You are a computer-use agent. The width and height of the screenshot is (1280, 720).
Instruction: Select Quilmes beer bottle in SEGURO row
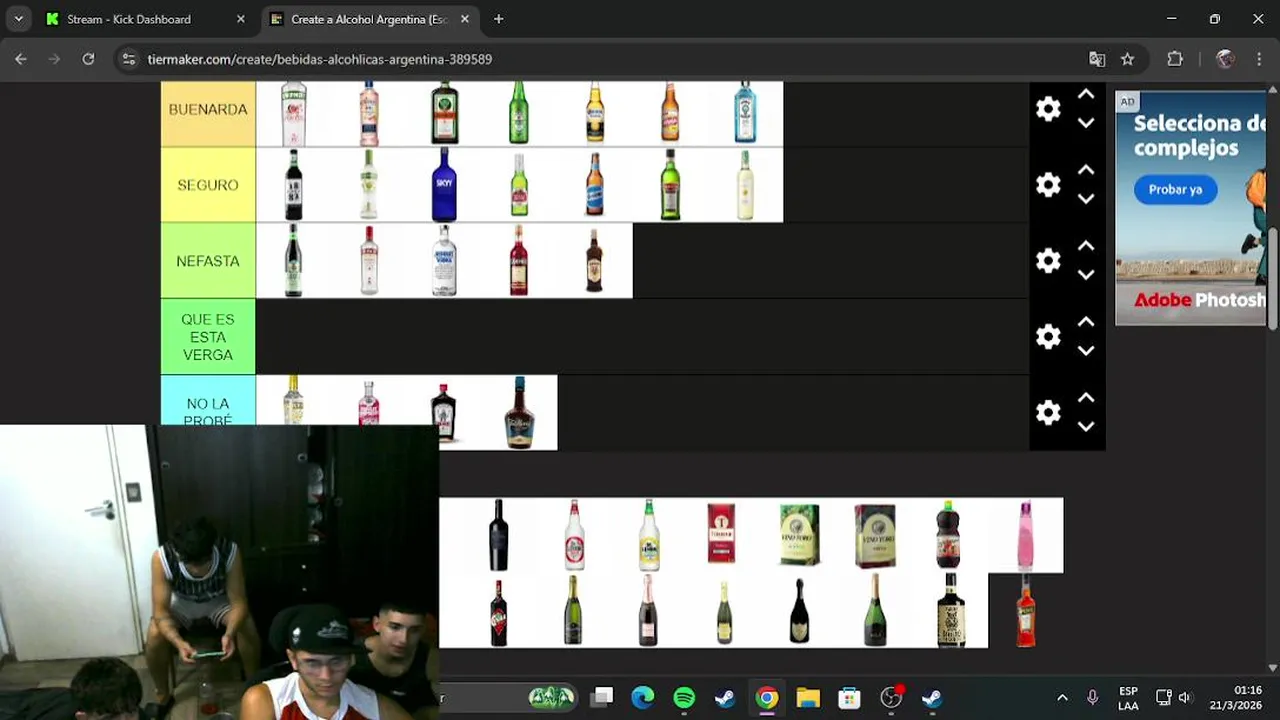[594, 185]
